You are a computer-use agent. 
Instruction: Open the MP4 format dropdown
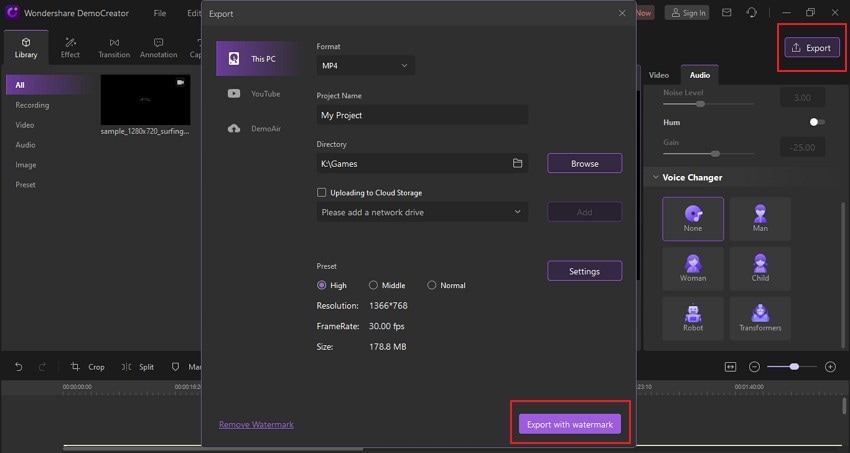tap(365, 66)
